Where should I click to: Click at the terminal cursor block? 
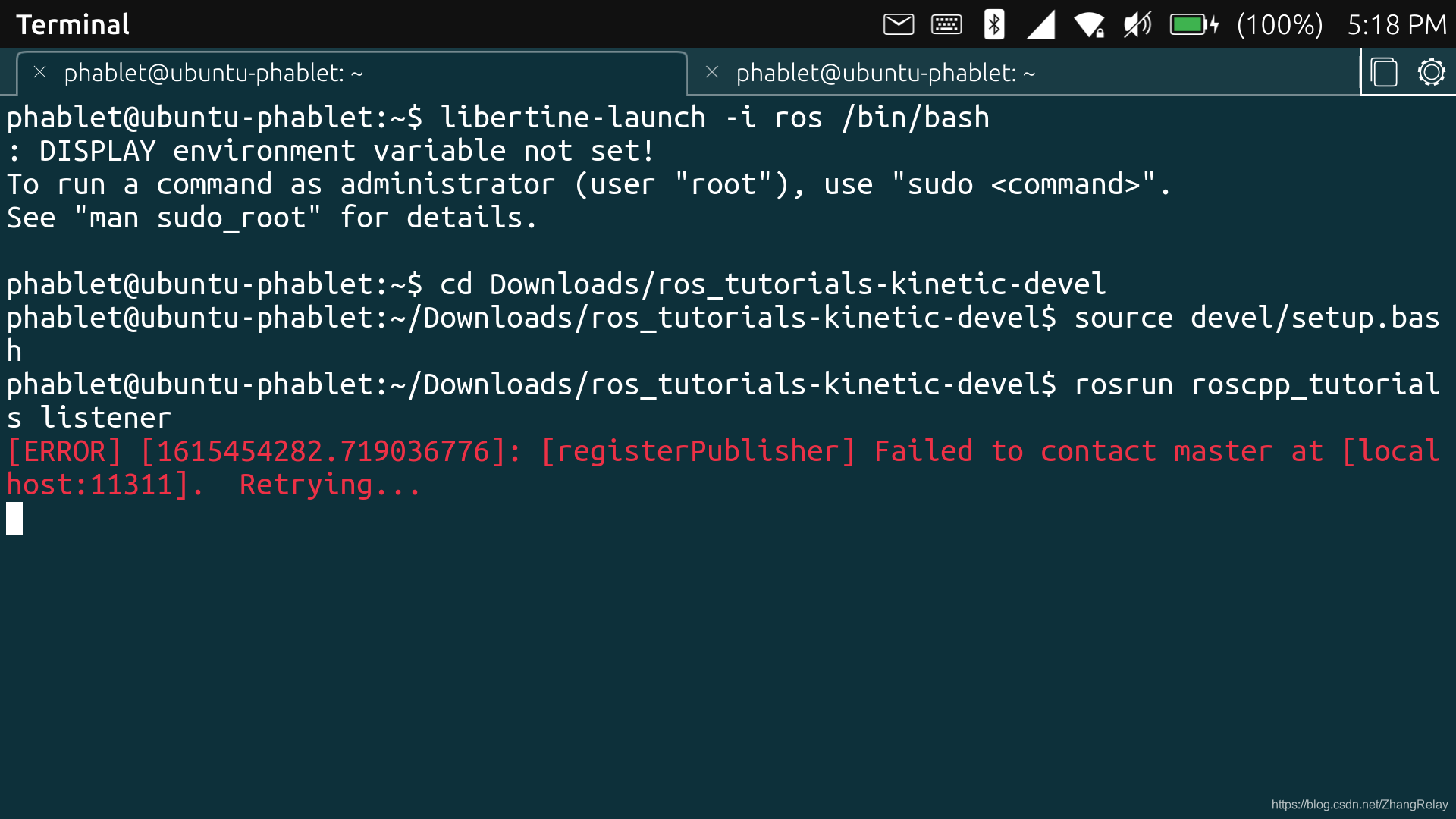pyautogui.click(x=14, y=519)
